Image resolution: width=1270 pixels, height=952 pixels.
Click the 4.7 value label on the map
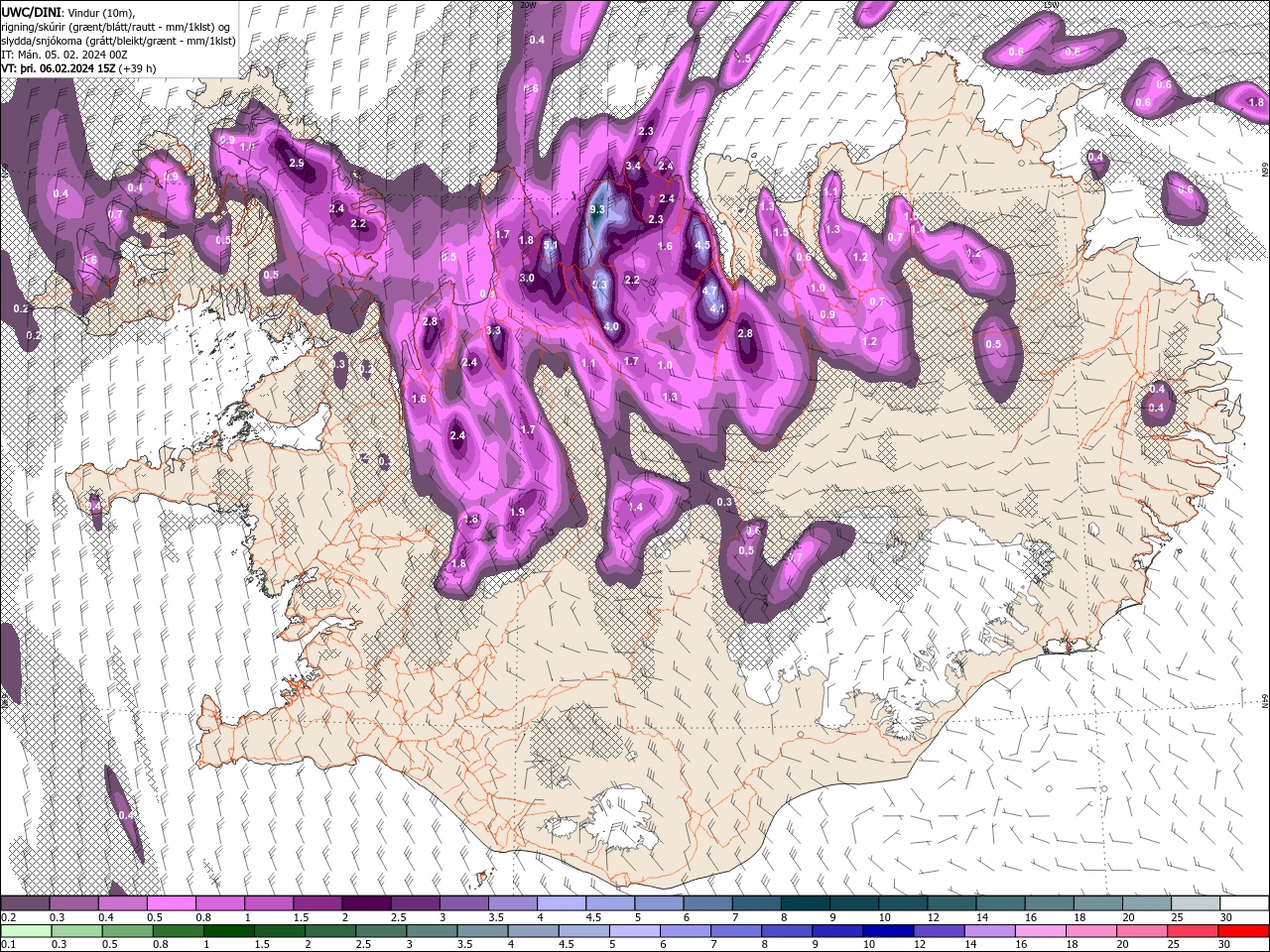709,291
